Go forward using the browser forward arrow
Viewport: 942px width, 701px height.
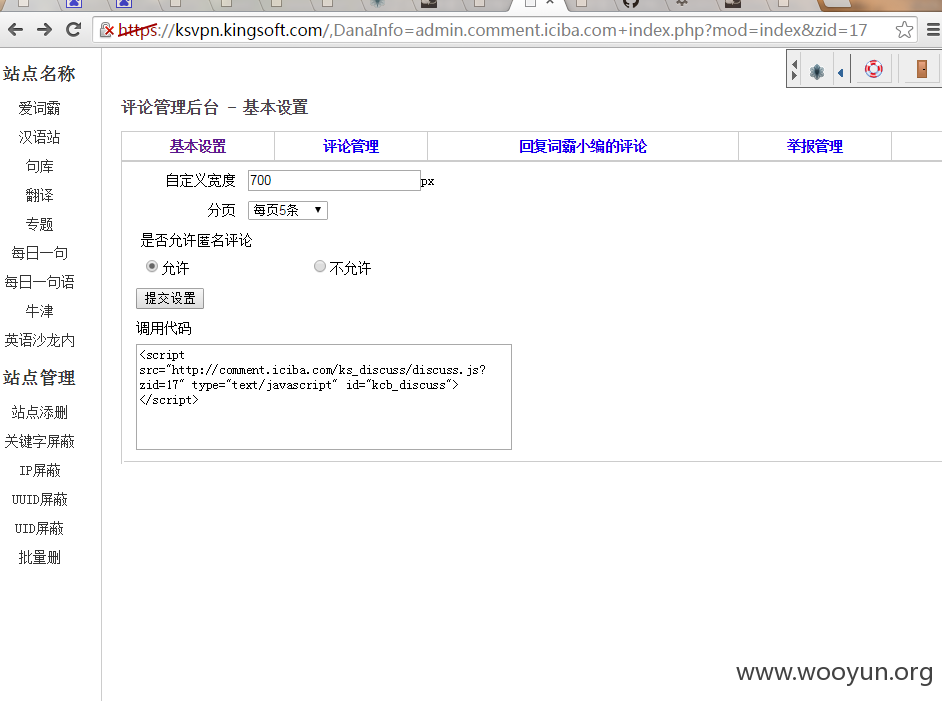pyautogui.click(x=44, y=29)
